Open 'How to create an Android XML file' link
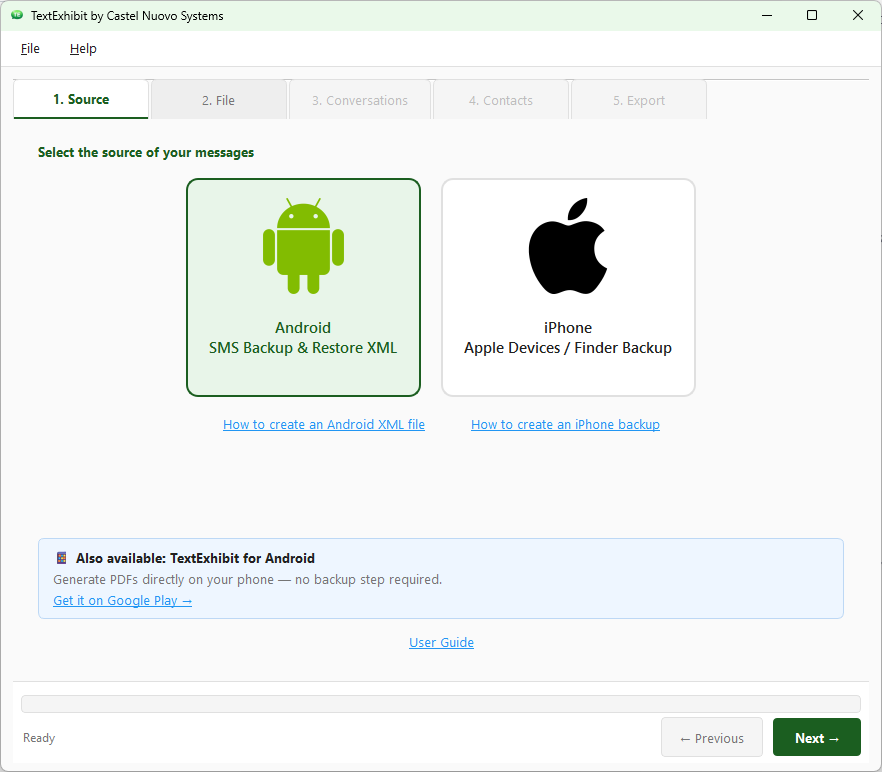Screen dimensions: 882x772 [x=324, y=424]
